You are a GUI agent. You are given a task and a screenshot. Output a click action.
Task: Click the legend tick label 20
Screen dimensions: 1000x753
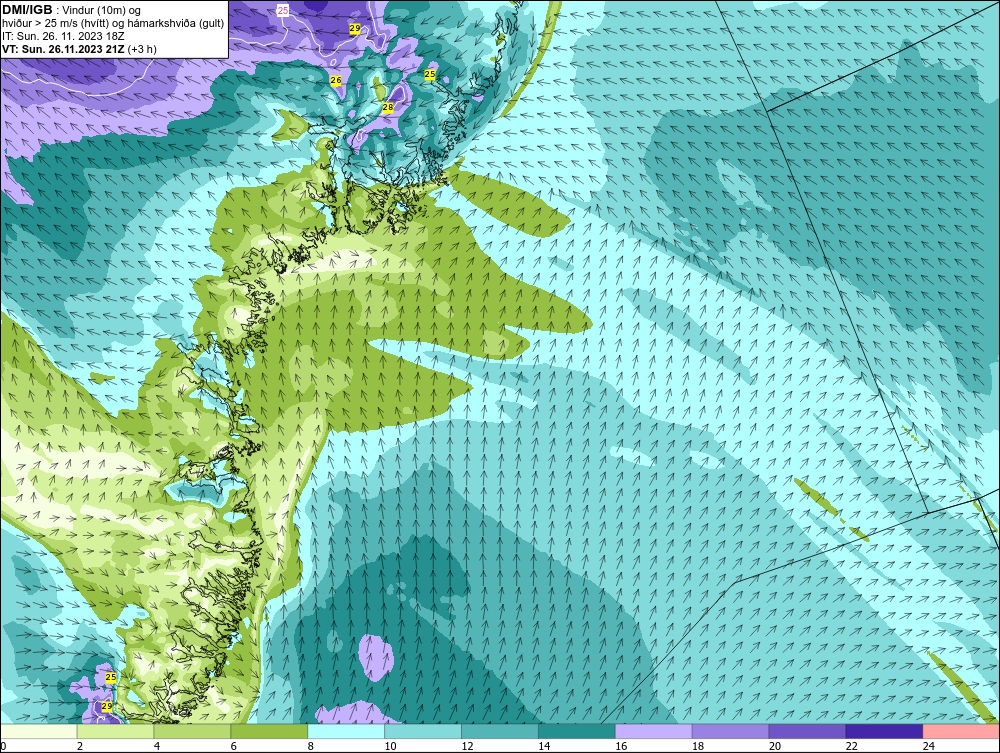[x=775, y=746]
